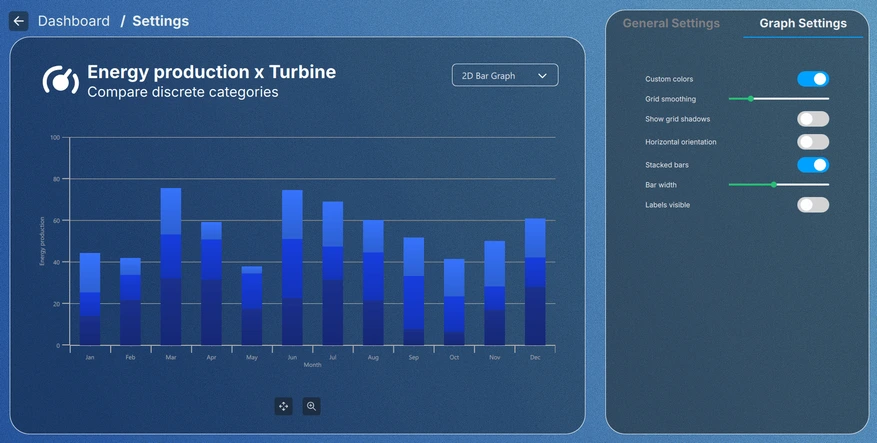Viewport: 877px width, 443px height.
Task: Adjust the Grid smoothing slider
Action: [751, 99]
